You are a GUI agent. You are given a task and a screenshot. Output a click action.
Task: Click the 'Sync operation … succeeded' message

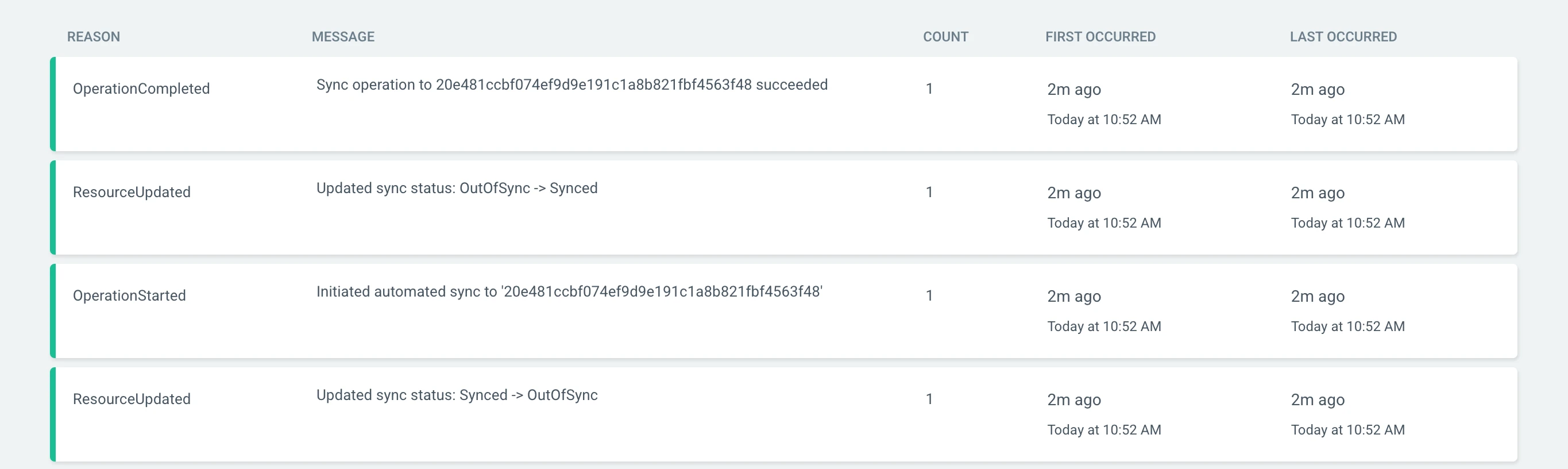point(571,84)
